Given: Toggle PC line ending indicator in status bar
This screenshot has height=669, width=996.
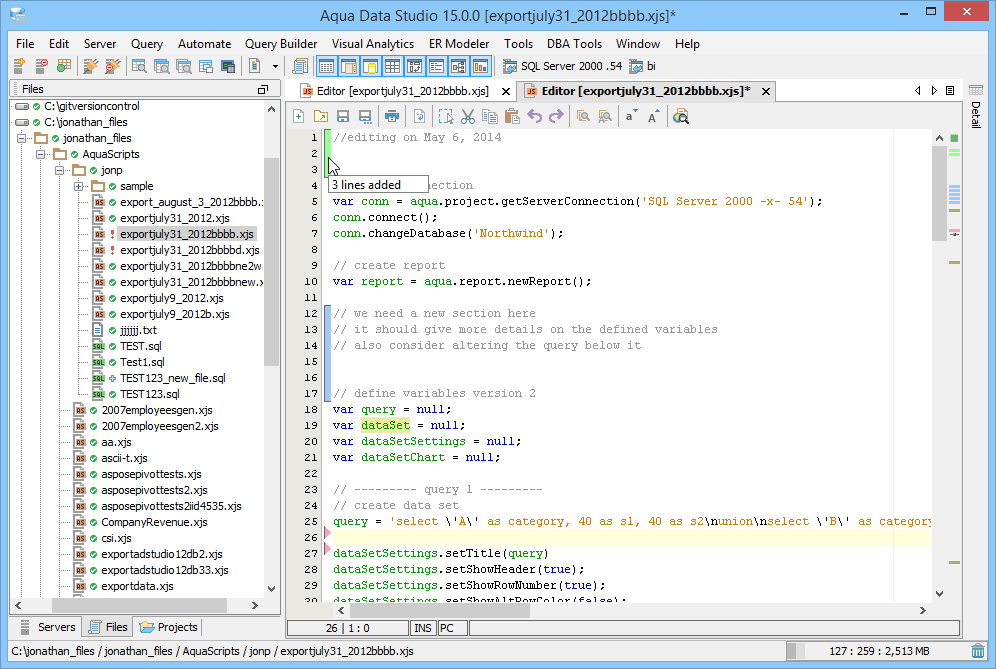Looking at the screenshot, I should pyautogui.click(x=452, y=628).
